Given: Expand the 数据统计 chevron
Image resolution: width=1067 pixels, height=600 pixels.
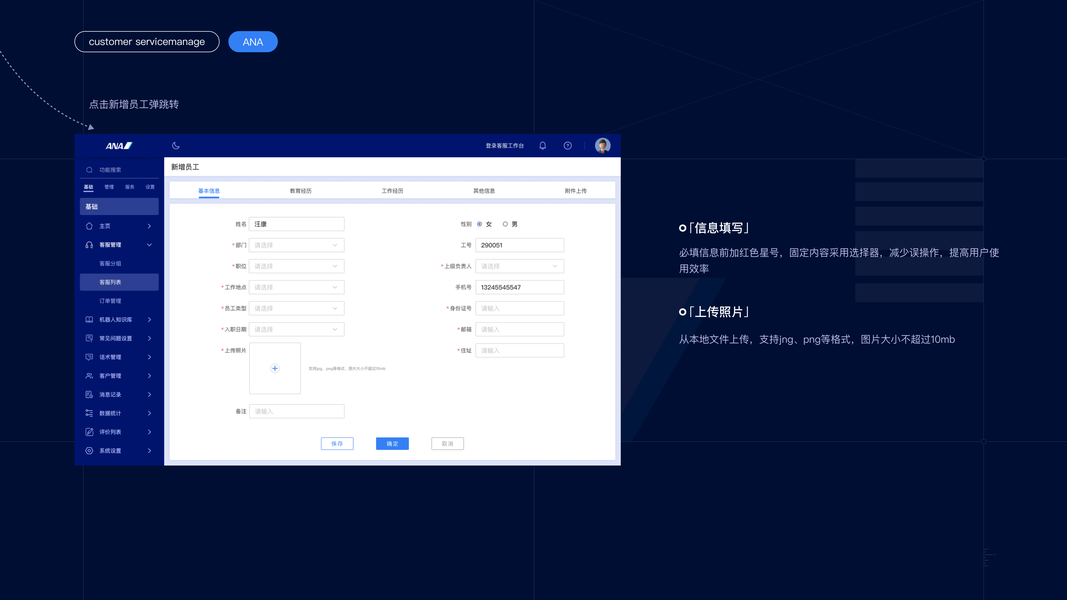Looking at the screenshot, I should point(149,413).
